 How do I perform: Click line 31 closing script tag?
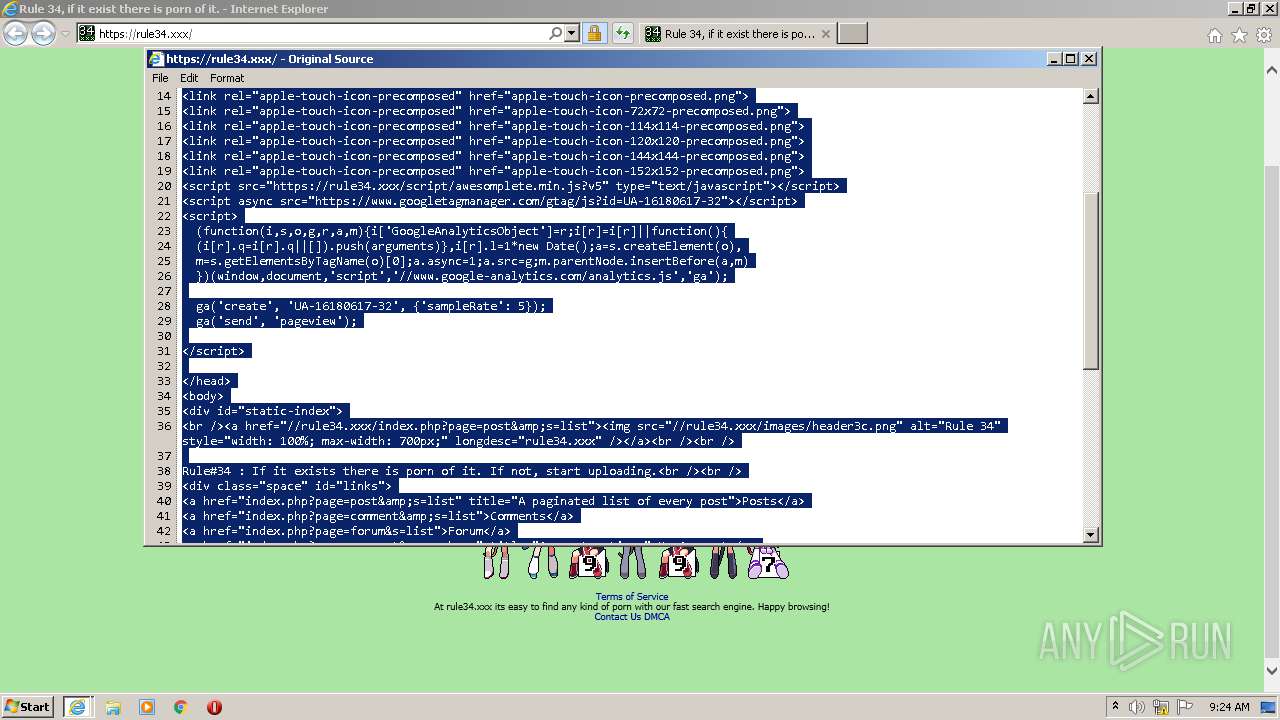(213, 351)
